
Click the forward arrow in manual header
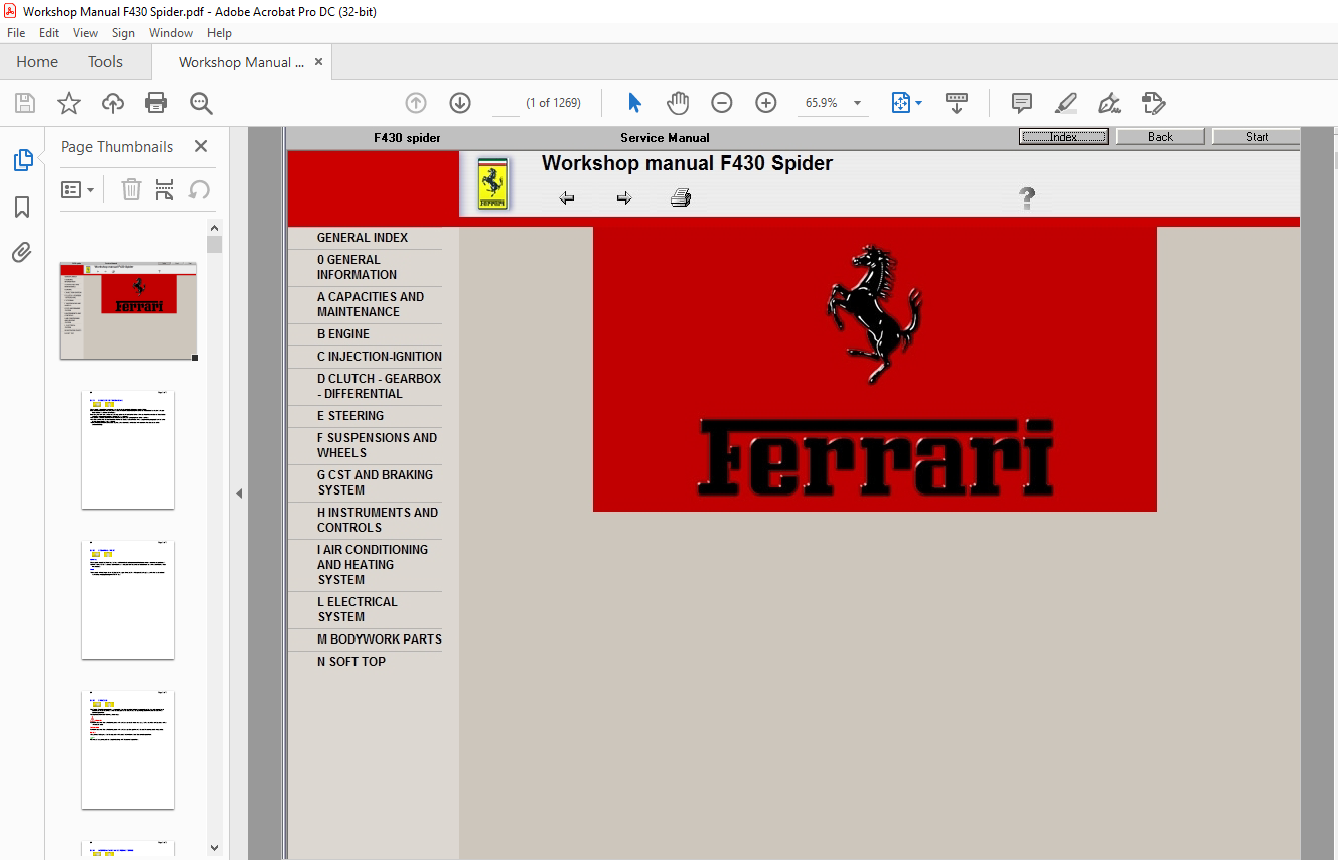(624, 198)
